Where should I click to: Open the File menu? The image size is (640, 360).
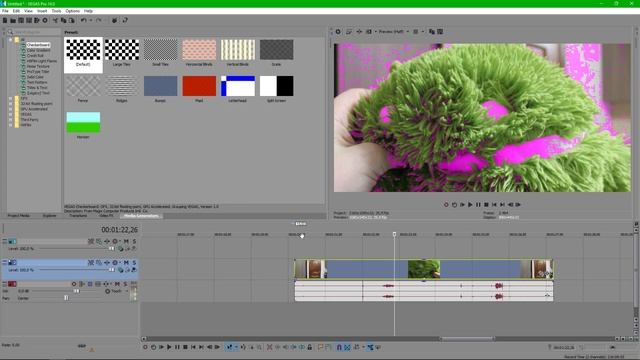(x=5, y=11)
